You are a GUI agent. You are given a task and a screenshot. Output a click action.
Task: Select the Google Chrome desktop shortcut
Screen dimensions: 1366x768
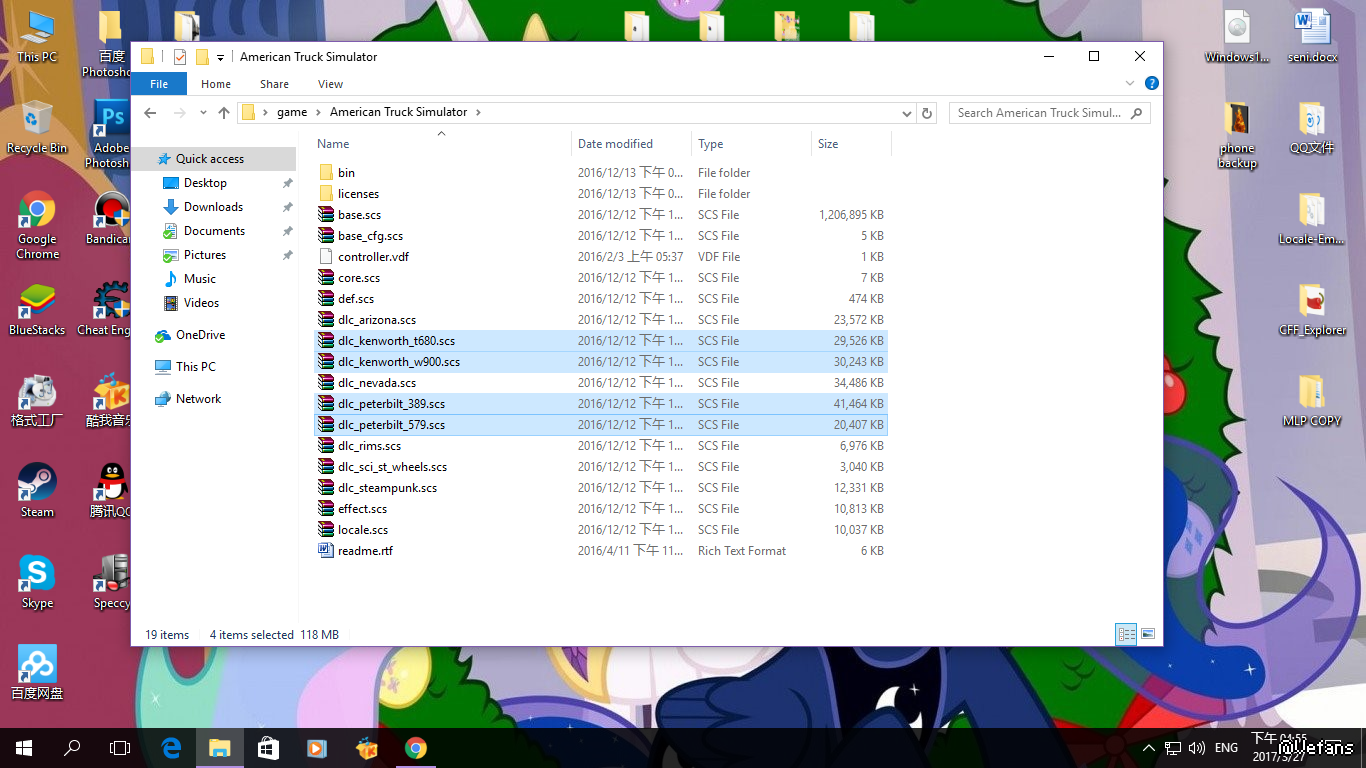(37, 225)
